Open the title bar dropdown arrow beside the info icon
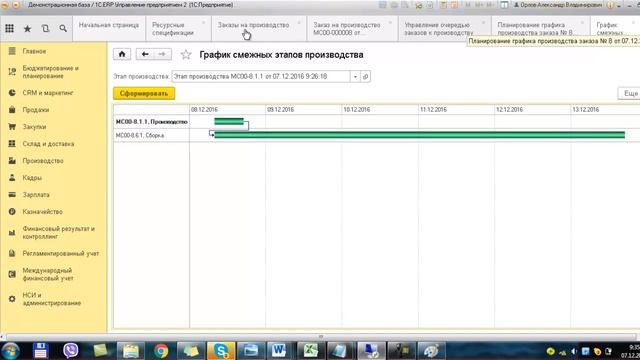This screenshot has height=360, width=640. point(619,5)
